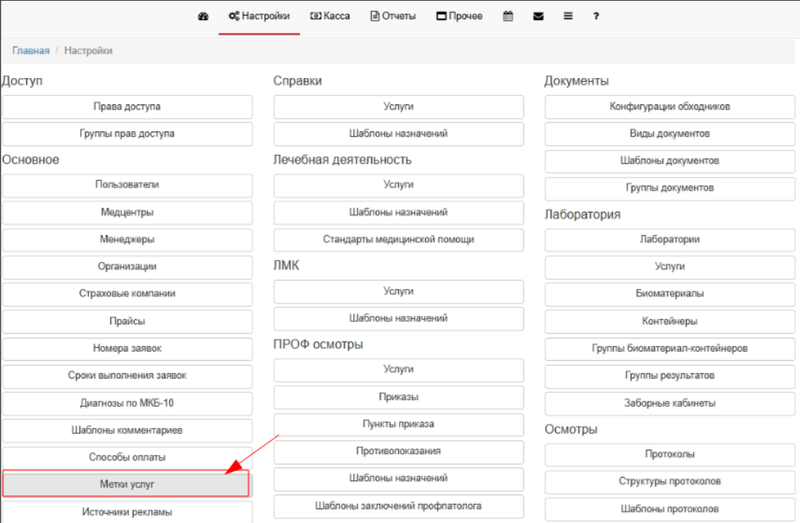800x523 pixels.
Task: Open Конфигурации обходников
Action: (670, 106)
